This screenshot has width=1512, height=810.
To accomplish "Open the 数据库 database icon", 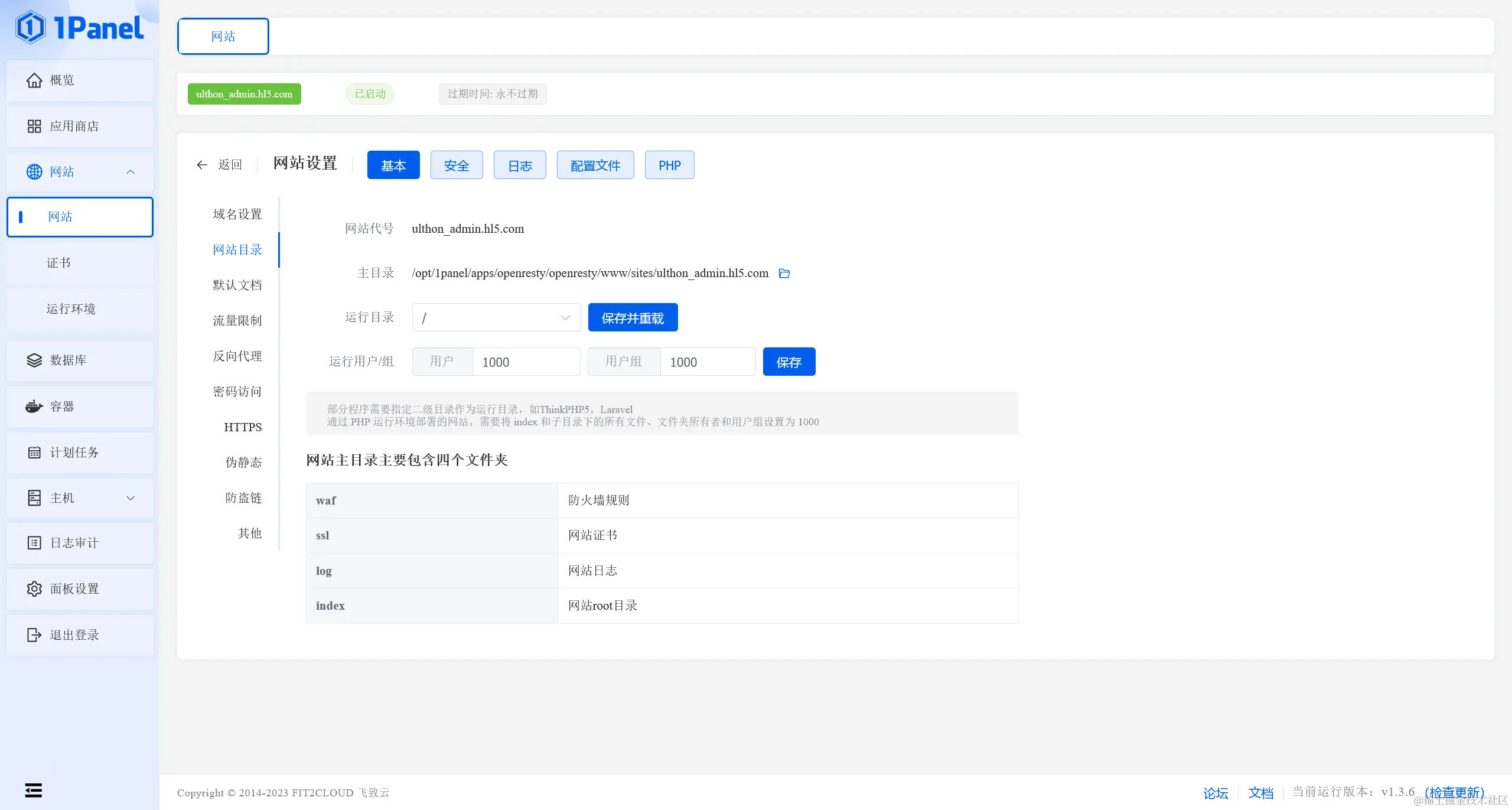I will pos(34,360).
